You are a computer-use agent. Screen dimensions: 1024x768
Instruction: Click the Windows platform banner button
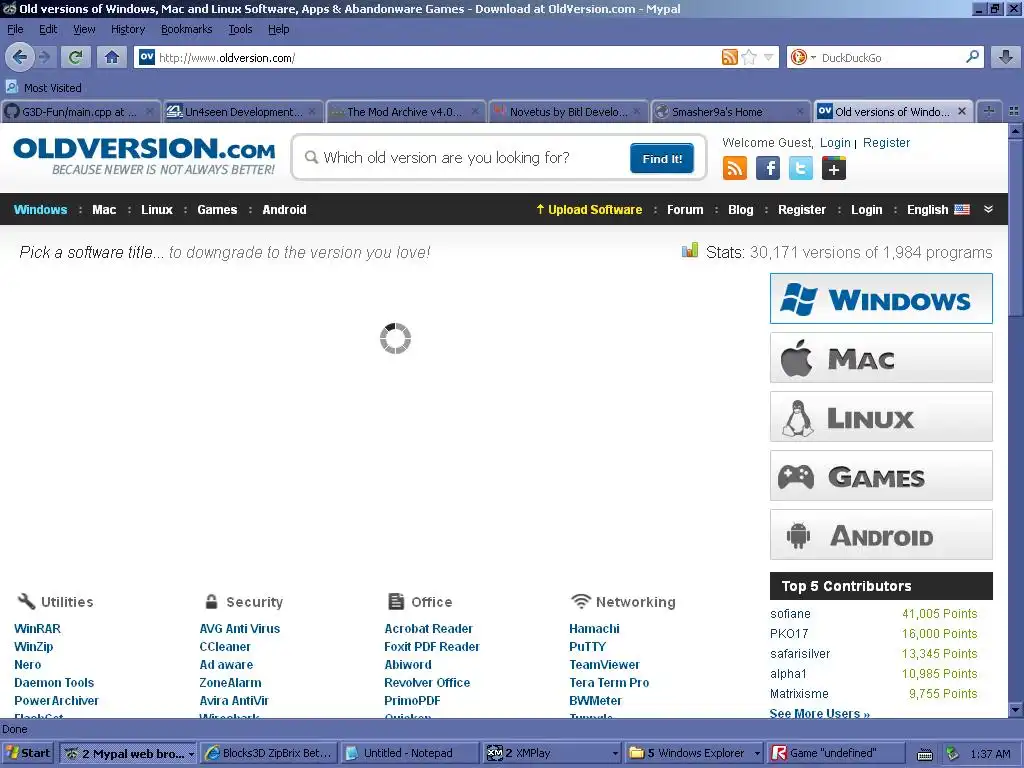[881, 298]
